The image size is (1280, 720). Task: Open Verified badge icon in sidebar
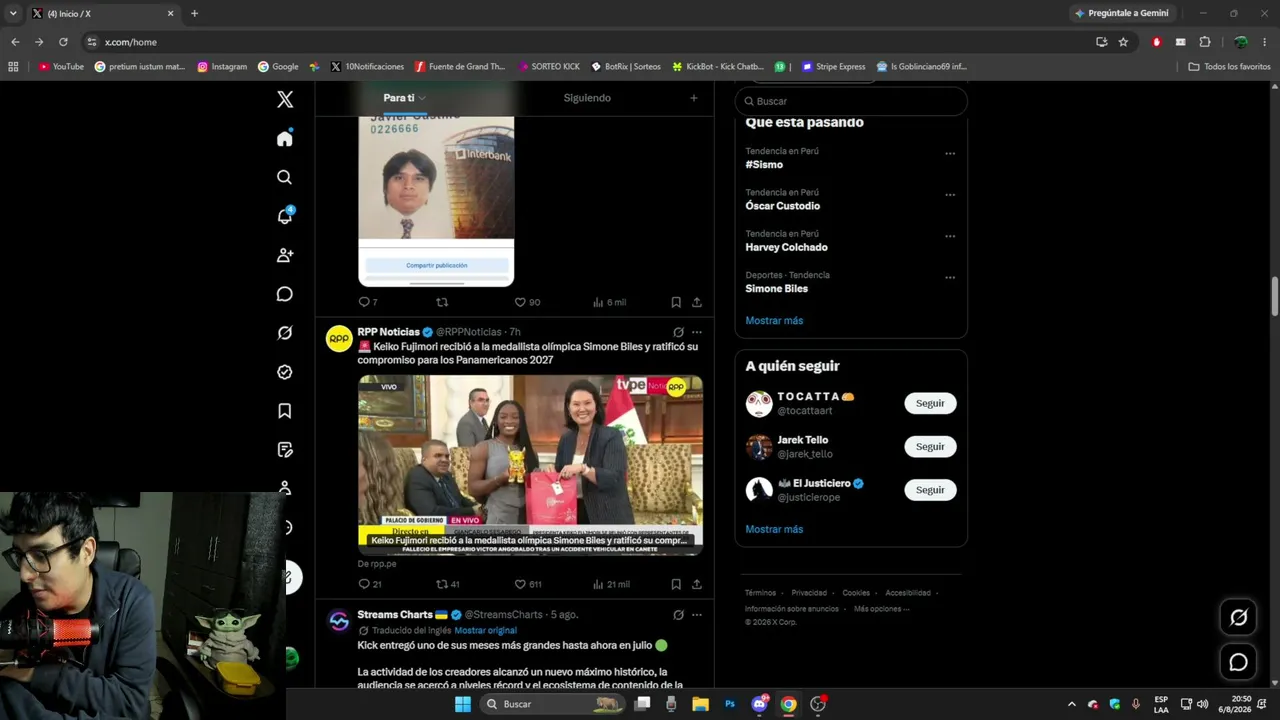coord(285,372)
